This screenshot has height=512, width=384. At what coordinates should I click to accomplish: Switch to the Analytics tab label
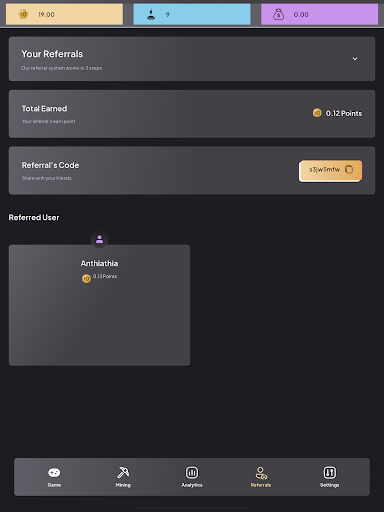(x=192, y=485)
